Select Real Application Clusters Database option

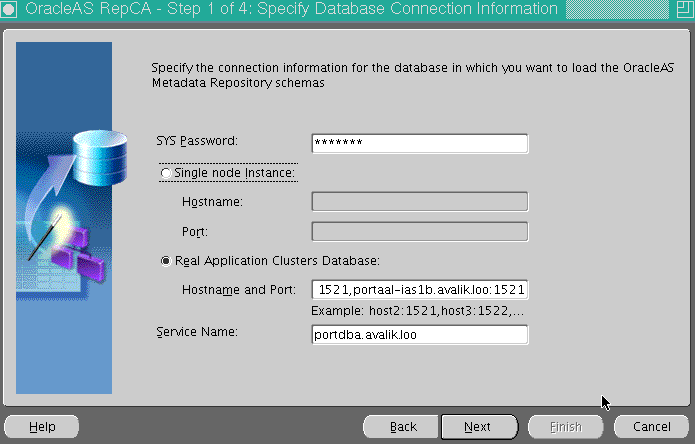(x=166, y=261)
